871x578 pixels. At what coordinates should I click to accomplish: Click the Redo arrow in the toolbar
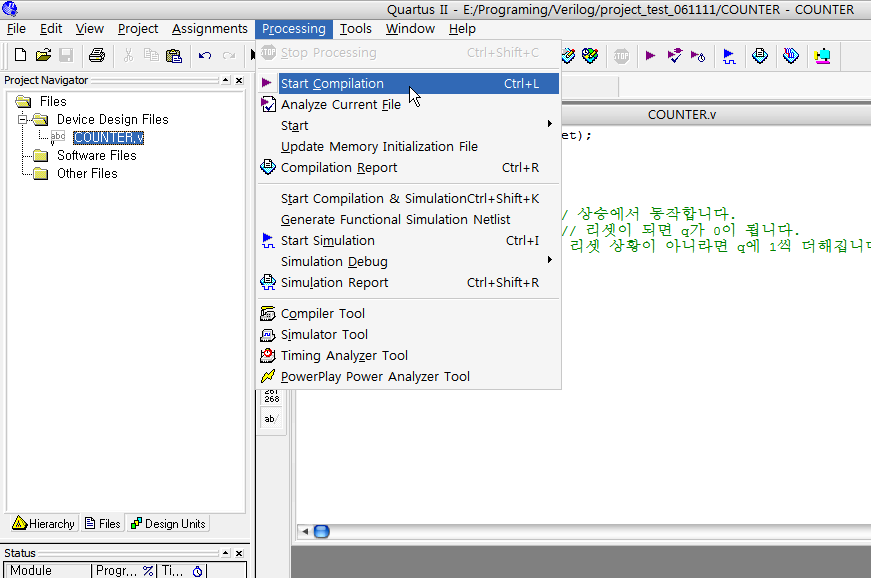(228, 55)
